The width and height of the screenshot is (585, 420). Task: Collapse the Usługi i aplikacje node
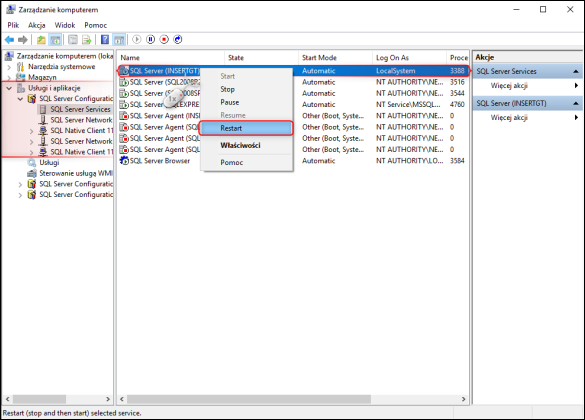tap(9, 88)
